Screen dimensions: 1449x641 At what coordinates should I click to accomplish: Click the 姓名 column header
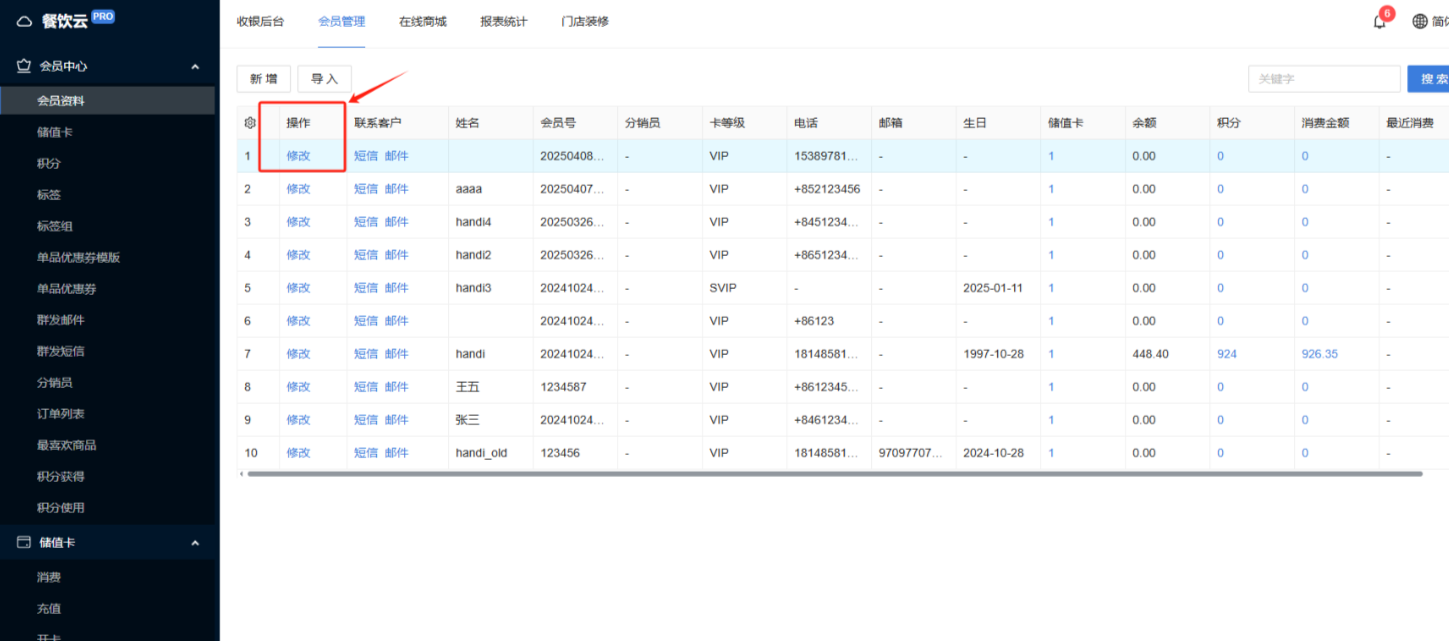[468, 123]
